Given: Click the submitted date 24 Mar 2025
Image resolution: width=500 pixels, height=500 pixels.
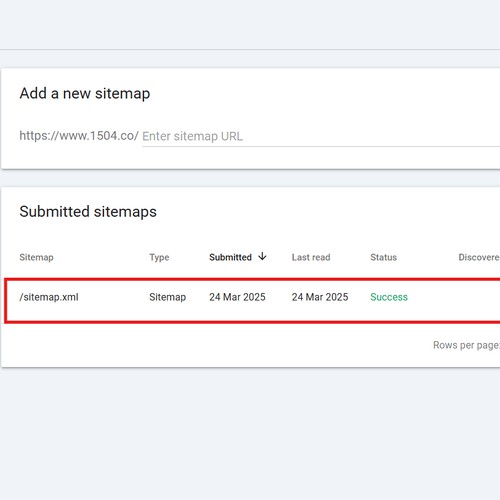Looking at the screenshot, I should pos(237,297).
